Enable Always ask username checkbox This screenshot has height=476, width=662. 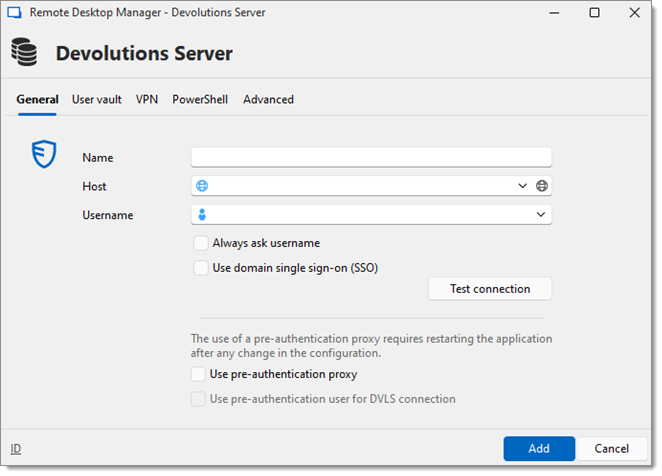coord(201,243)
